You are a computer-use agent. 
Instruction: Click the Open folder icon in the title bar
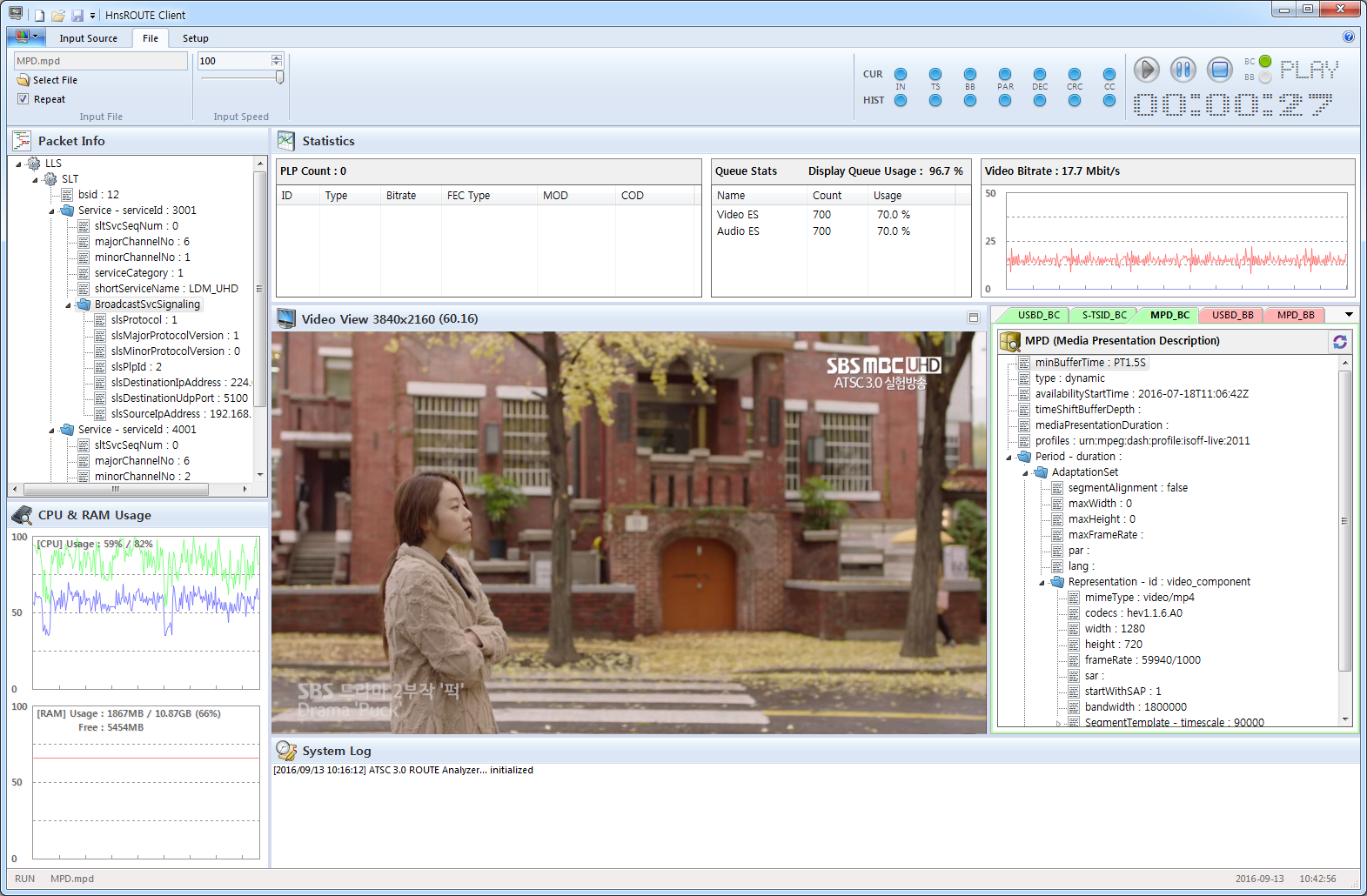click(58, 15)
